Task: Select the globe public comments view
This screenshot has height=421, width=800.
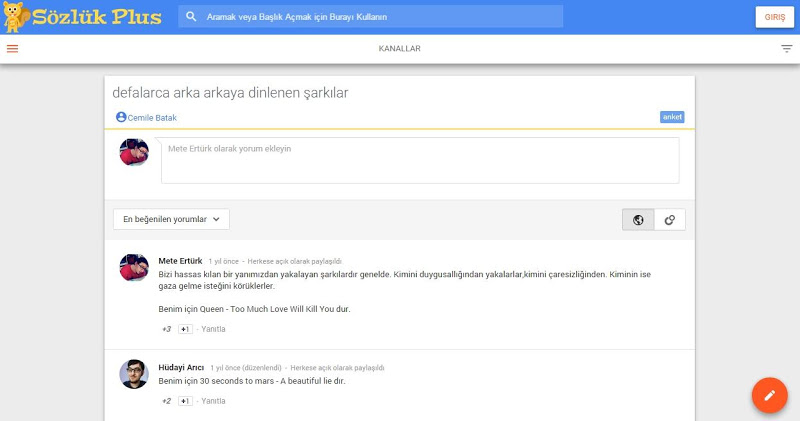Action: click(x=638, y=220)
